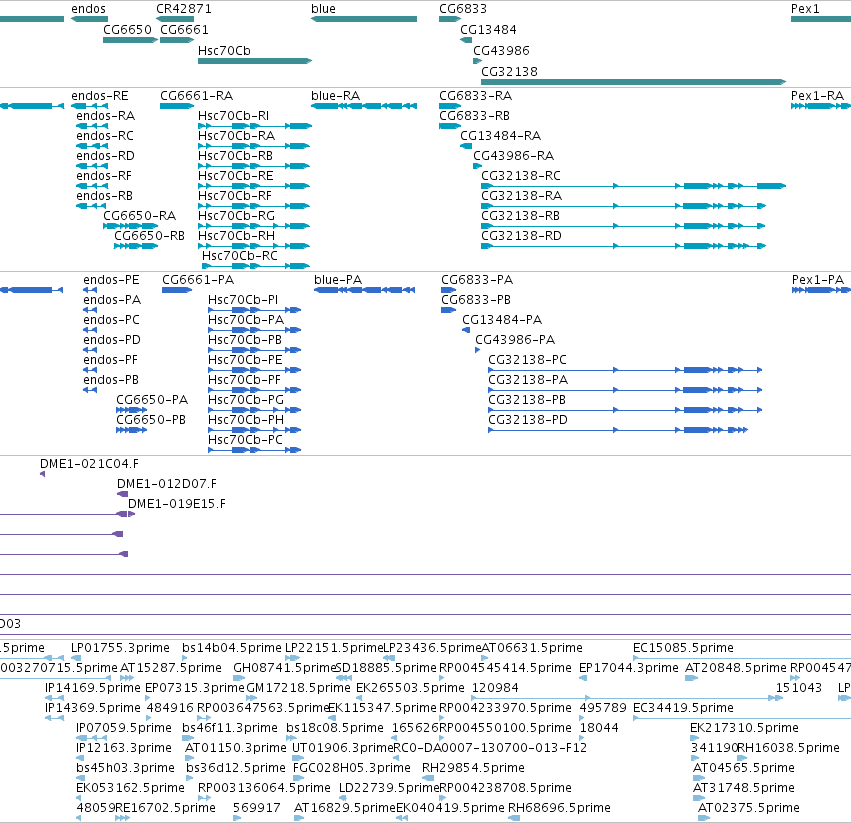
Task: Click protein blue-PA label
Action: pos(338,280)
